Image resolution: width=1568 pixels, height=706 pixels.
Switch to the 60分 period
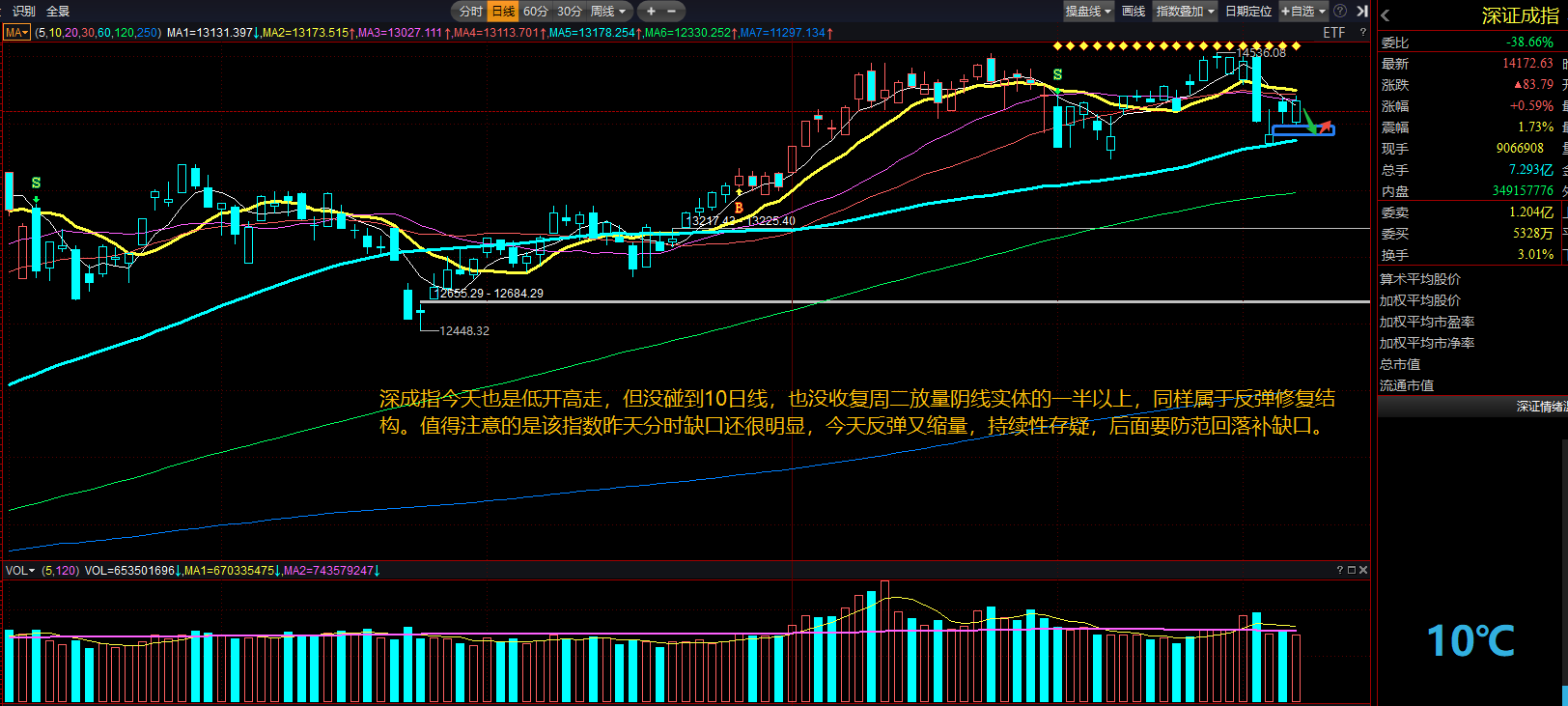click(536, 12)
